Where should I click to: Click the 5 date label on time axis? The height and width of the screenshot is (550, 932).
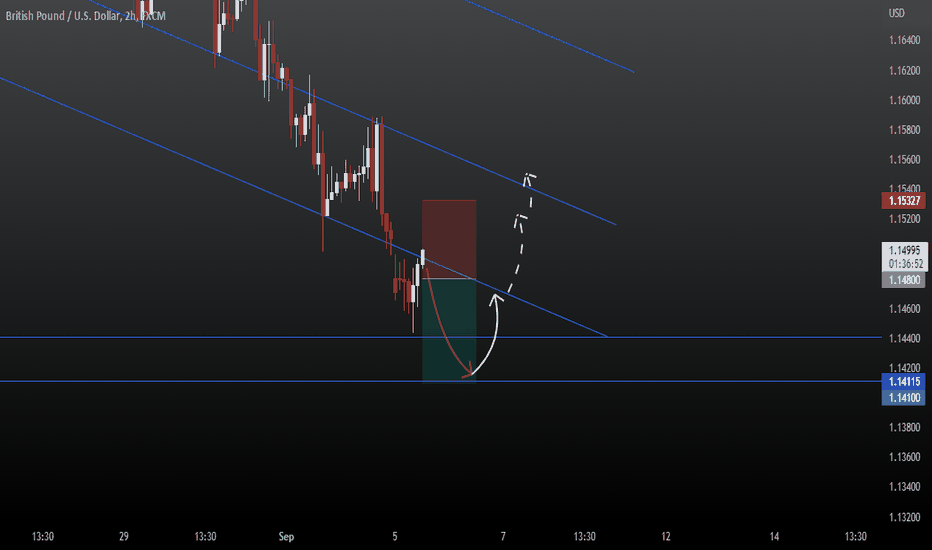pyautogui.click(x=395, y=536)
